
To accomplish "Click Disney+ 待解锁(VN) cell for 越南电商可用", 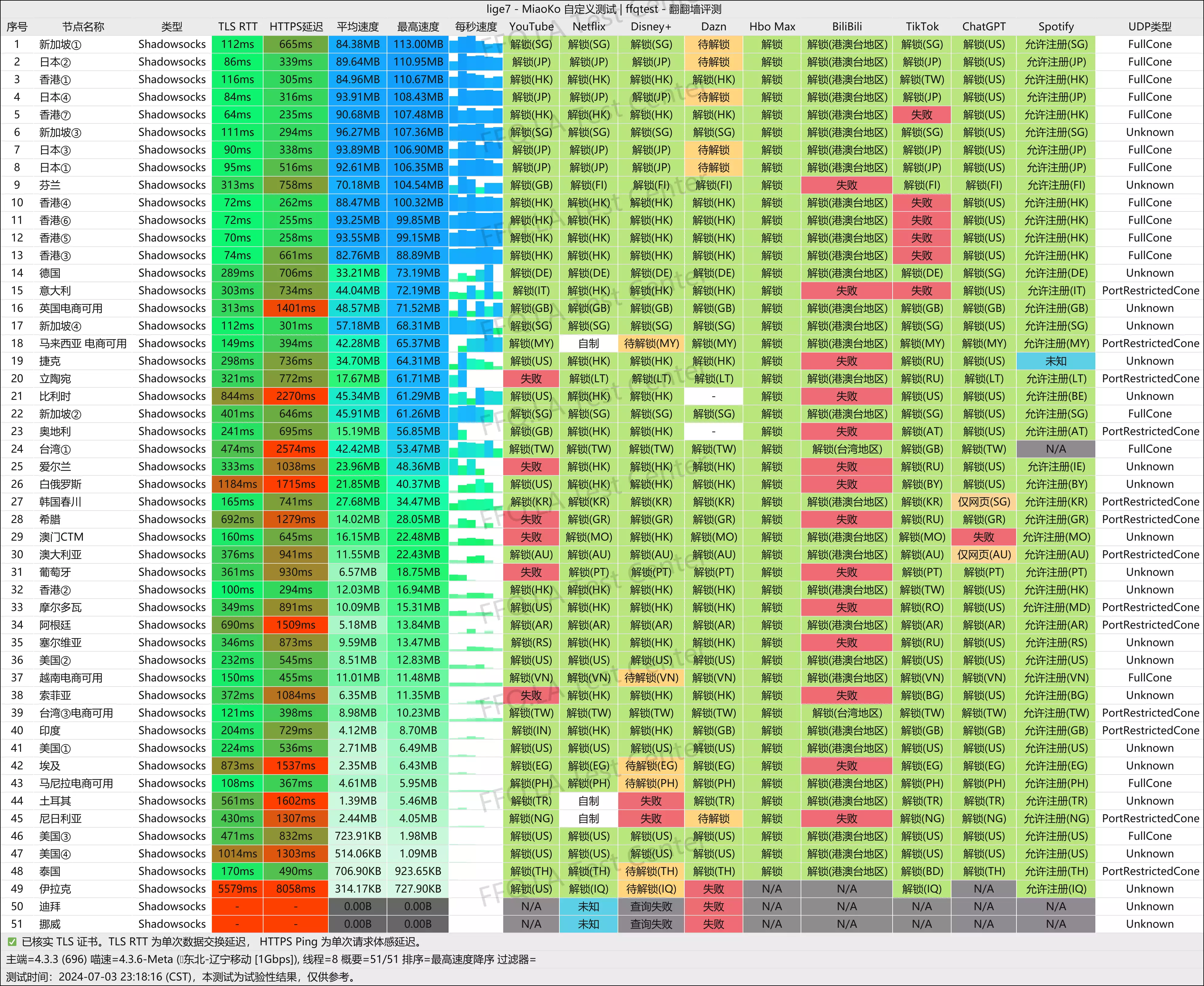I will coord(651,678).
